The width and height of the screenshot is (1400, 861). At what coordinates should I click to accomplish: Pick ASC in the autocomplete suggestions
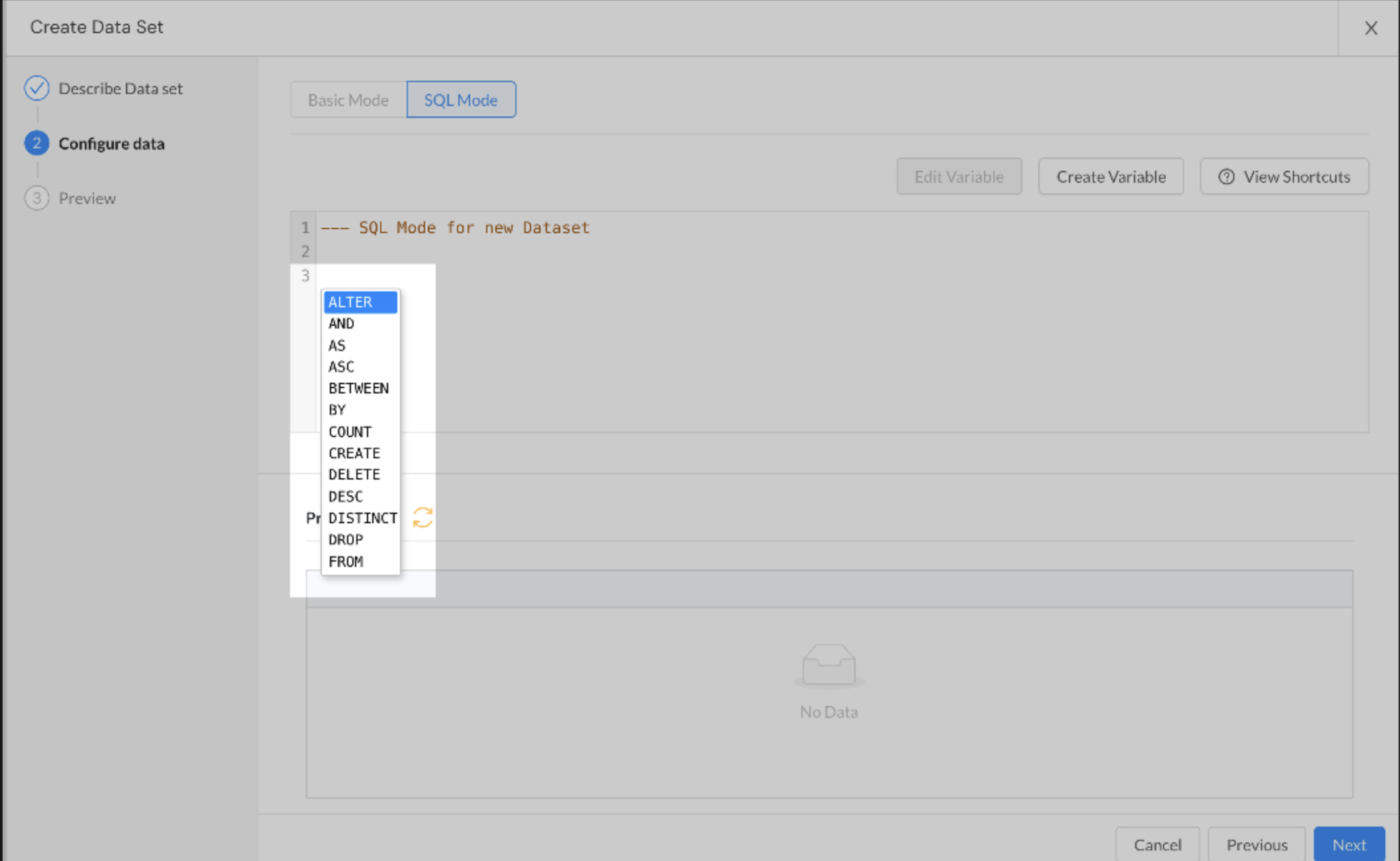pos(360,367)
